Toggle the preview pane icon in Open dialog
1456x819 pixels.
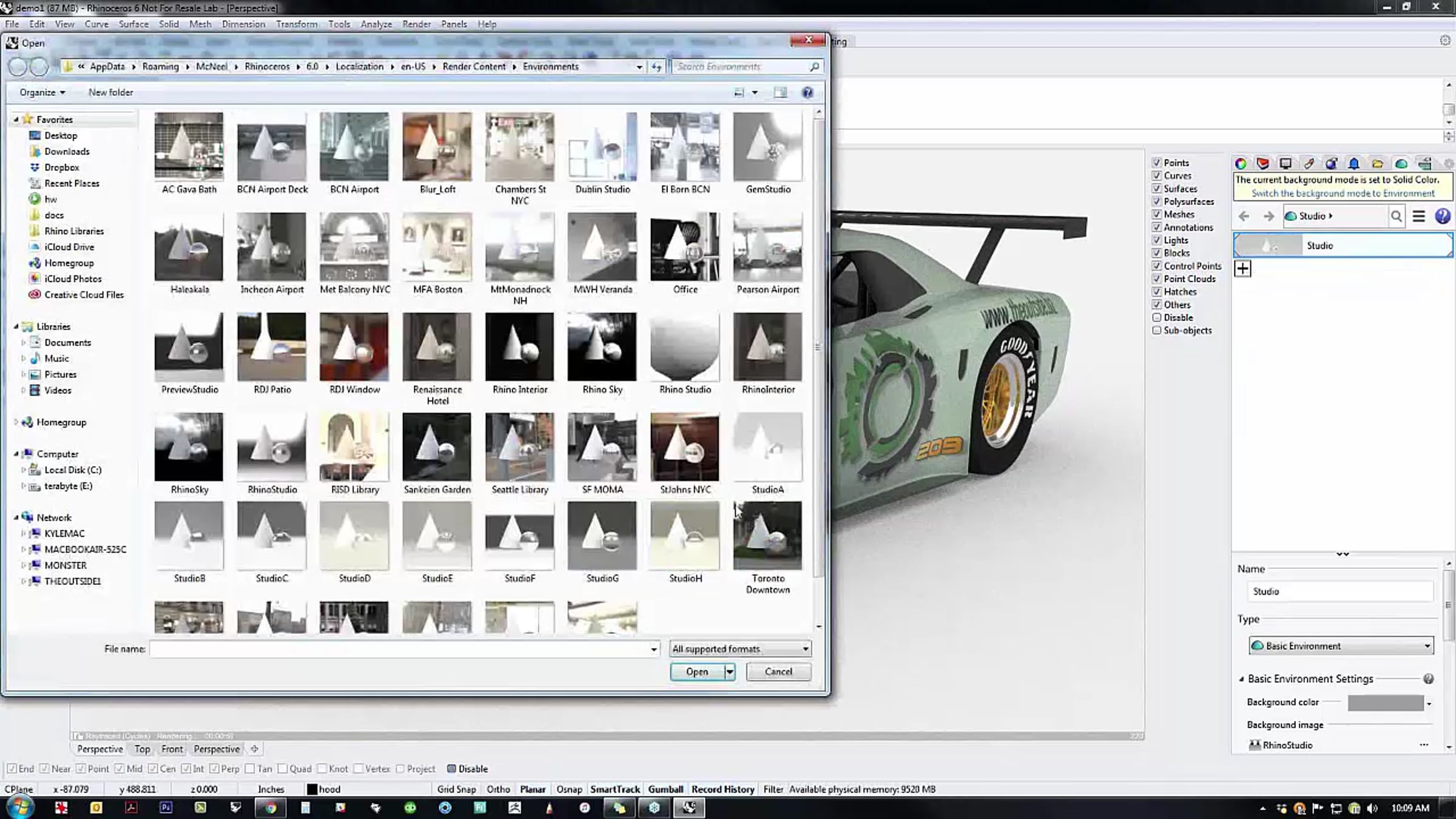pyautogui.click(x=780, y=92)
